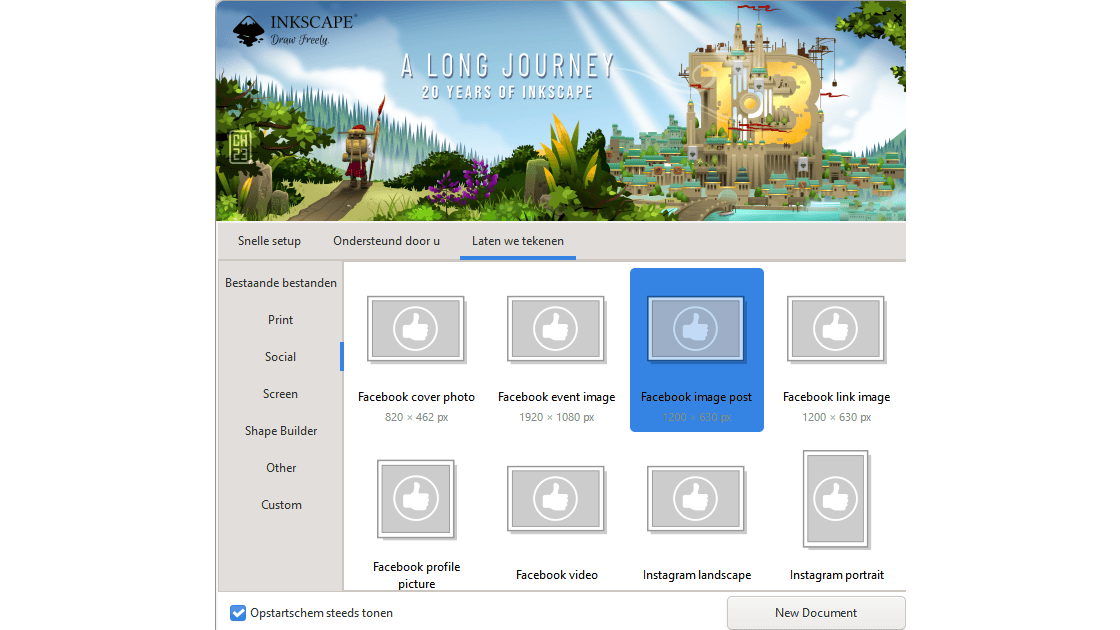The height and width of the screenshot is (630, 1120).
Task: Show the Print templates category
Action: pos(281,320)
